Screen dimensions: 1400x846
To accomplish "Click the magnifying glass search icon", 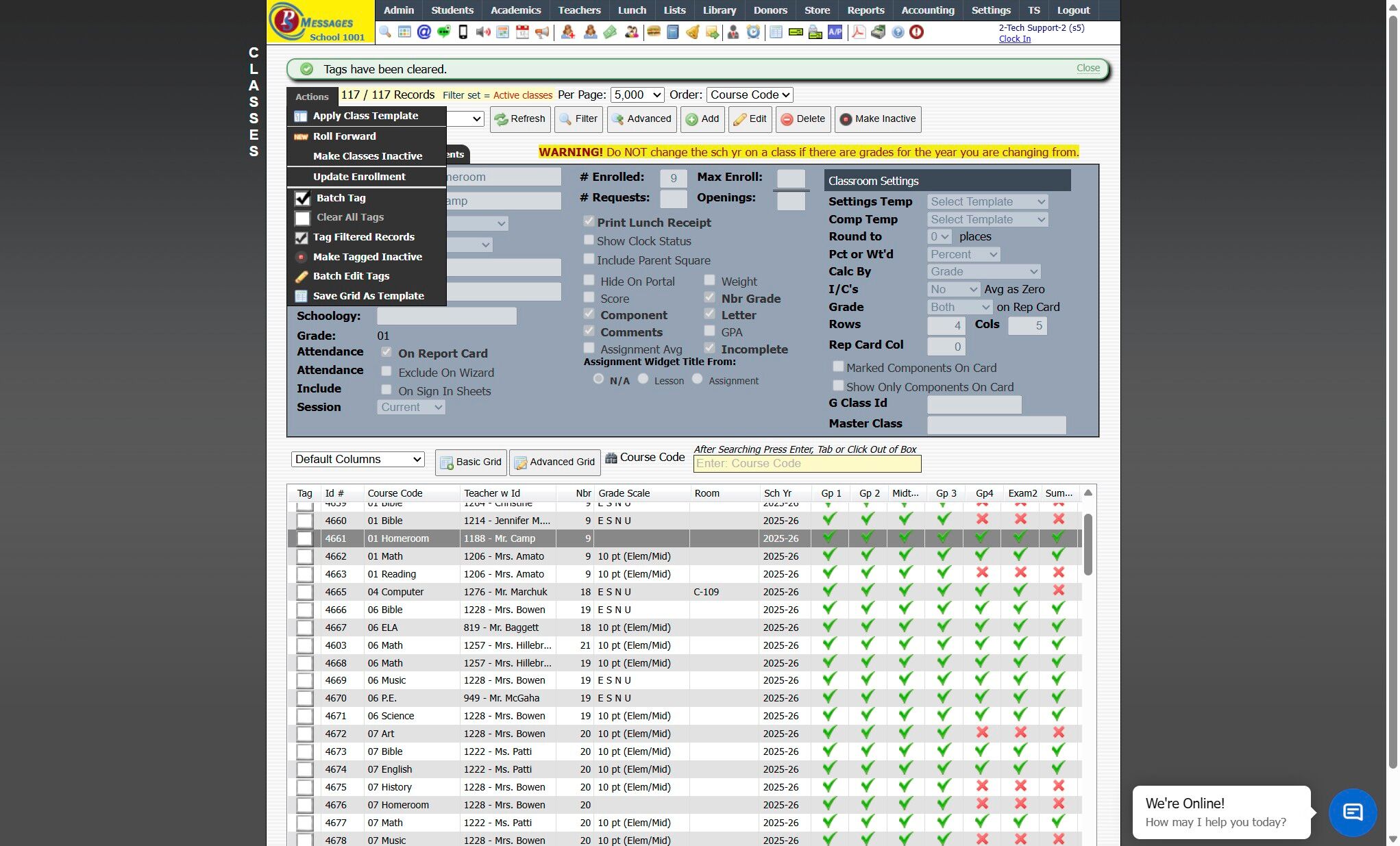I will tap(385, 32).
